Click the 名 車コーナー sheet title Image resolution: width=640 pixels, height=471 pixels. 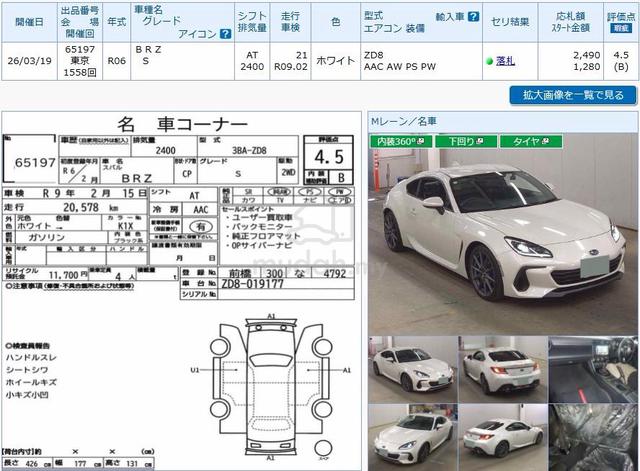[182, 124]
